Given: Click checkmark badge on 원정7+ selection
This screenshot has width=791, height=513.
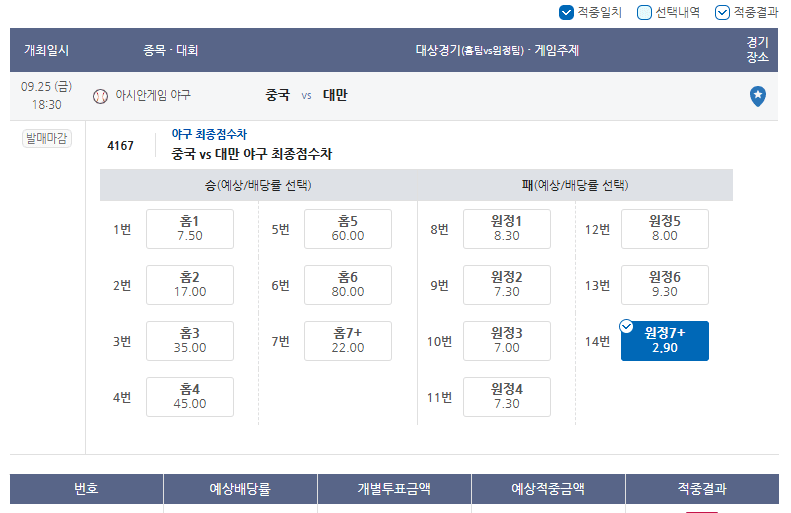Looking at the screenshot, I should [626, 326].
